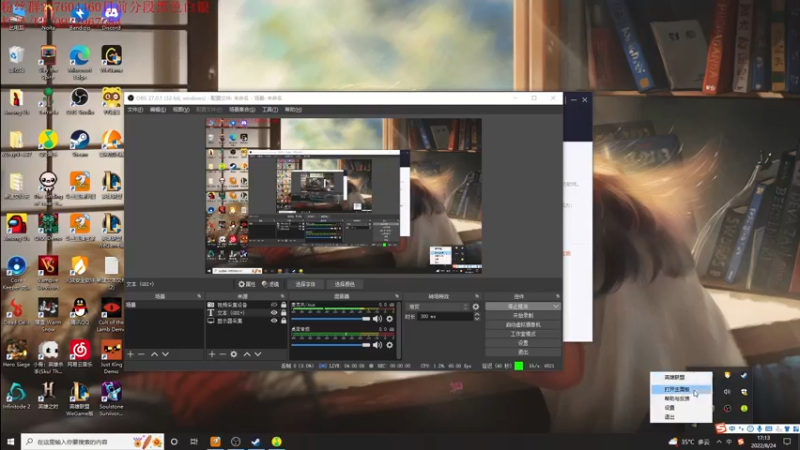The image size is (800, 450).
Task: Remove the selected source with minus icon
Action: 222,354
